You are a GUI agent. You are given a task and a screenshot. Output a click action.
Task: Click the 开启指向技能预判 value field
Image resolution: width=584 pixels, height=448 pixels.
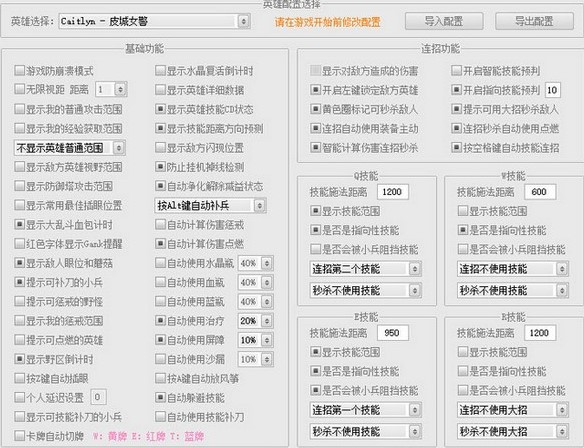click(552, 90)
